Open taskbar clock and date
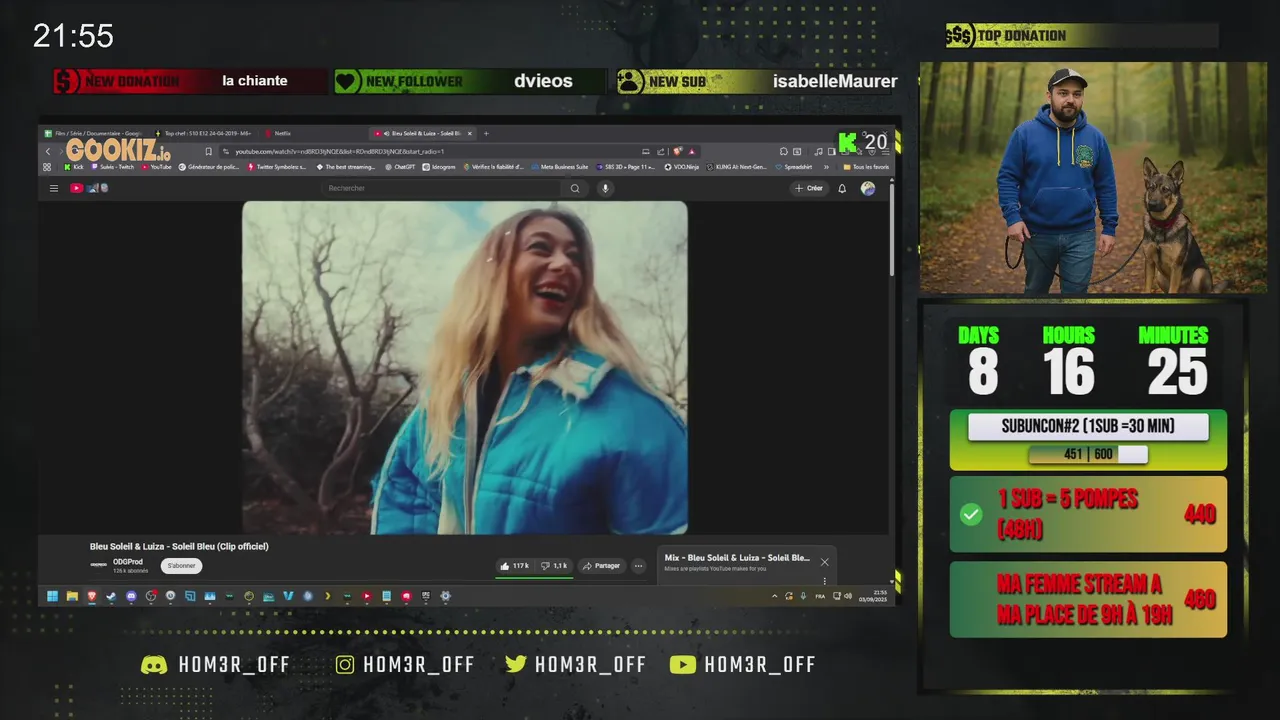Image resolution: width=1280 pixels, height=720 pixels. (x=873, y=596)
